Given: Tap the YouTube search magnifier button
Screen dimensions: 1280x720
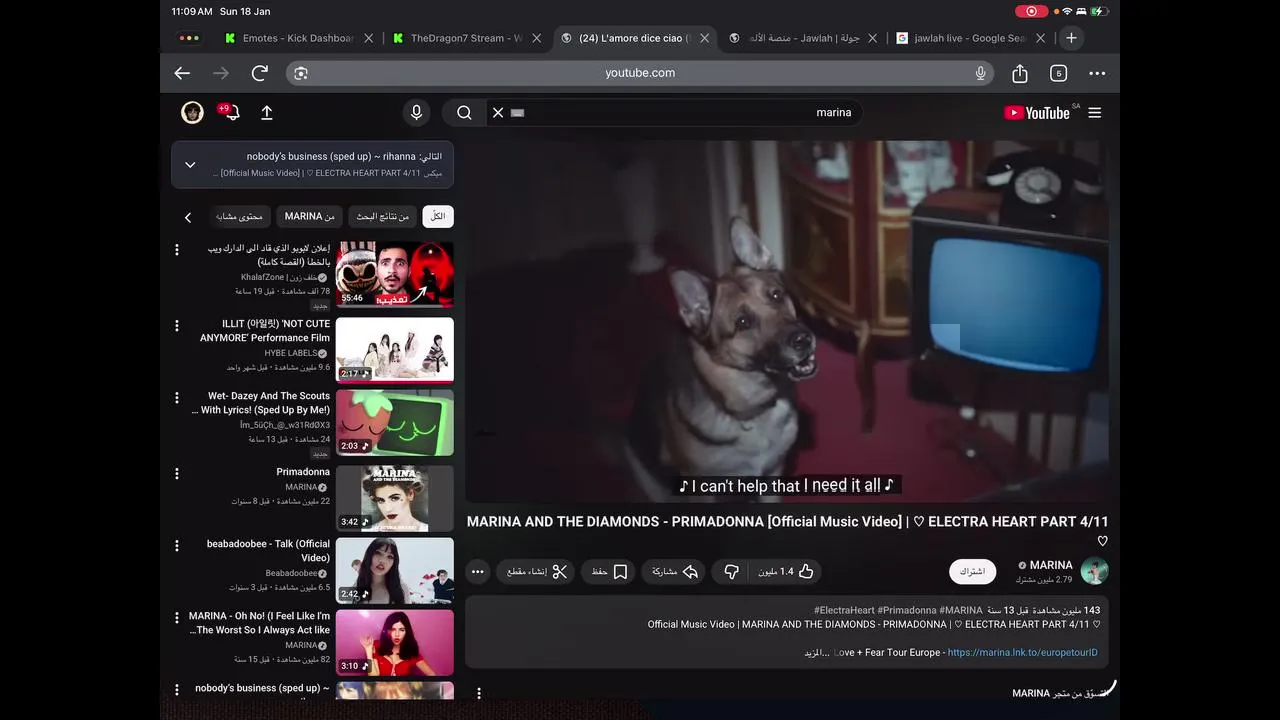Looking at the screenshot, I should pyautogui.click(x=464, y=113).
